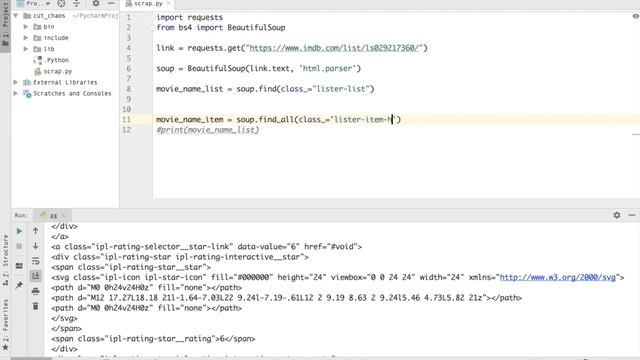The height and width of the screenshot is (360, 640).
Task: Click 'from bs4 import BeautifulSoup' line
Action: click(221, 27)
